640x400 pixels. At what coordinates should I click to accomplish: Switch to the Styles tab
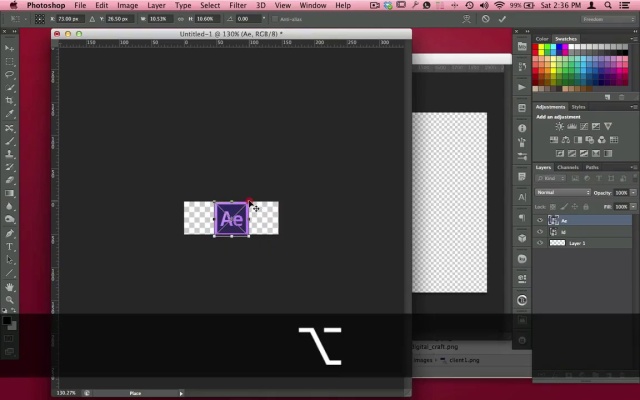[x=578, y=107]
